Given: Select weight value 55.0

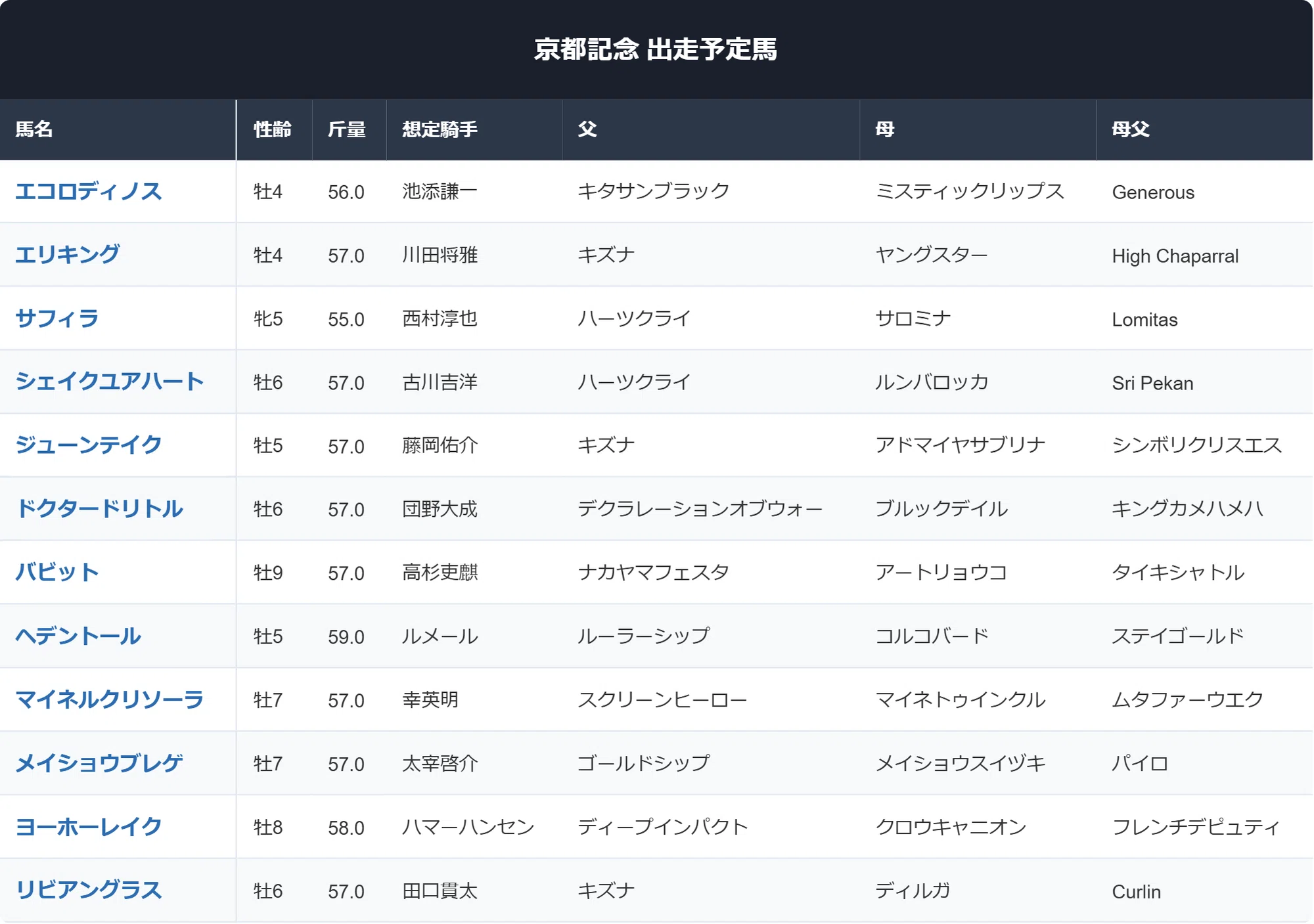Looking at the screenshot, I should pyautogui.click(x=346, y=319).
